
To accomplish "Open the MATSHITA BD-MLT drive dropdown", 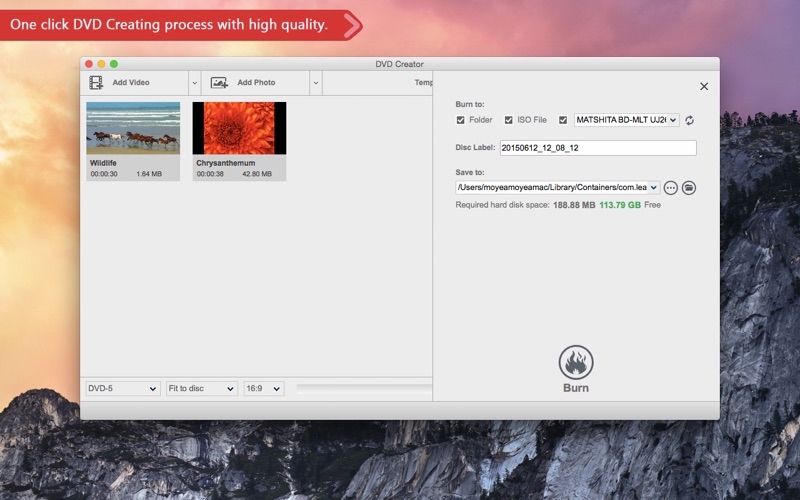I will pos(627,120).
